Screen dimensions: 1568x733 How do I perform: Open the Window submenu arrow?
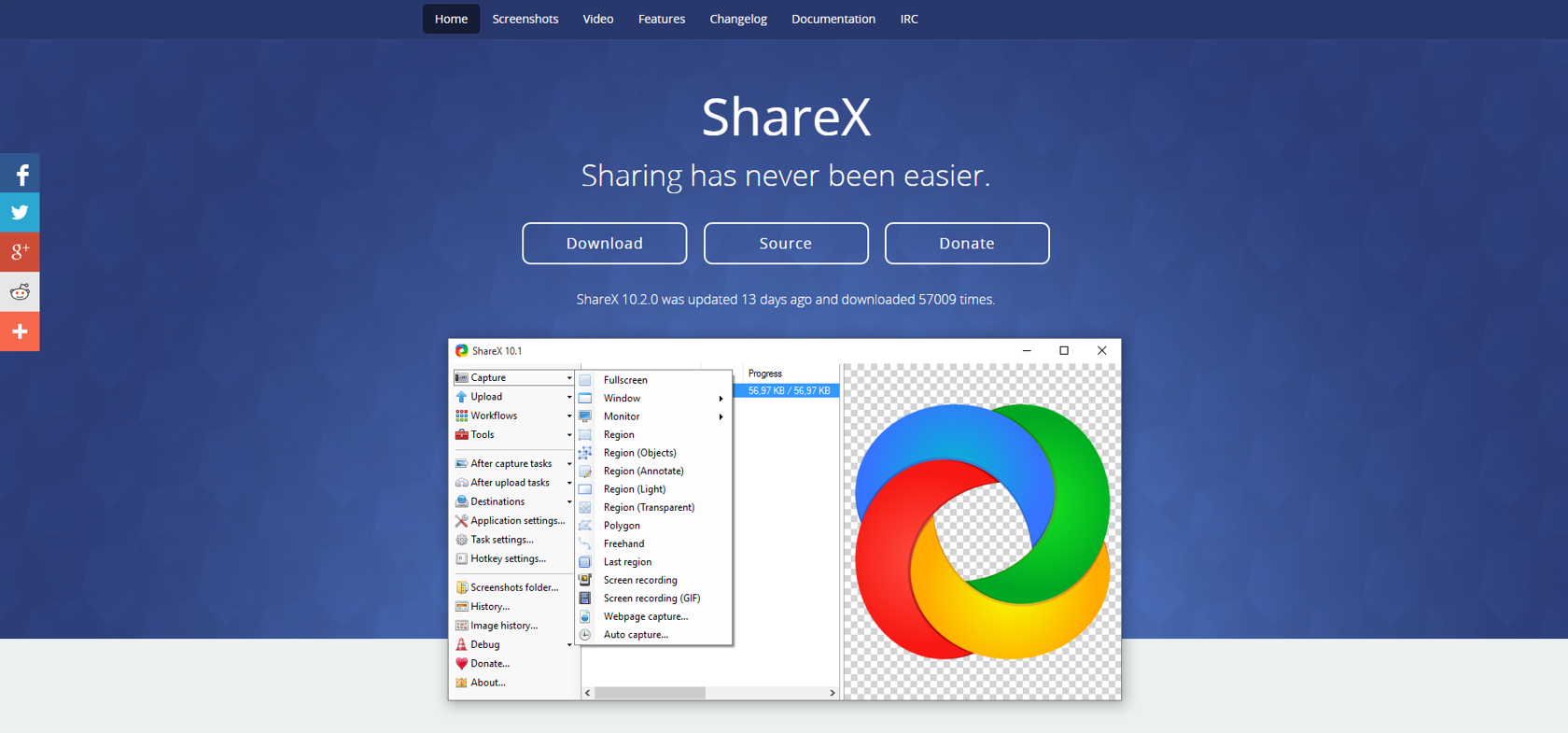721,399
